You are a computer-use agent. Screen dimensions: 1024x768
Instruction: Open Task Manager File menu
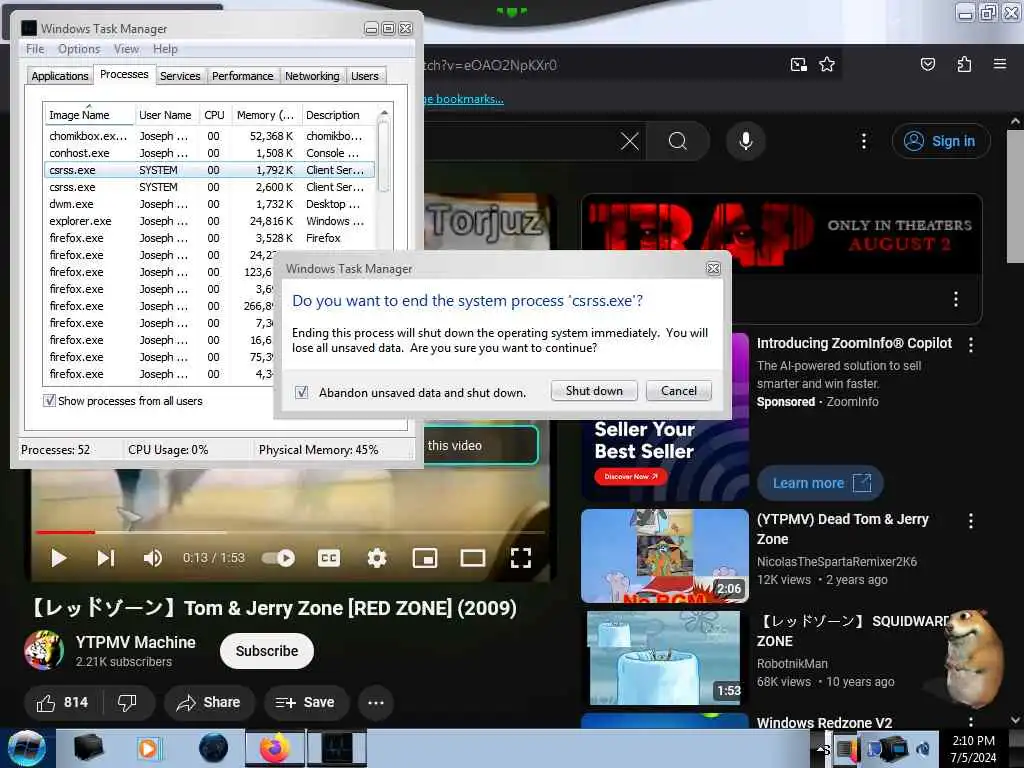35,49
